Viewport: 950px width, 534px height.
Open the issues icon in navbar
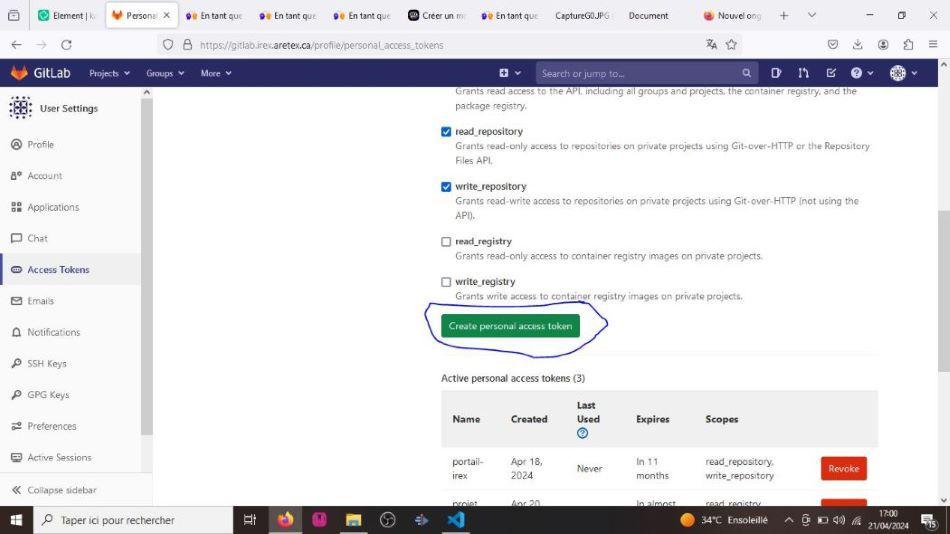tap(776, 73)
